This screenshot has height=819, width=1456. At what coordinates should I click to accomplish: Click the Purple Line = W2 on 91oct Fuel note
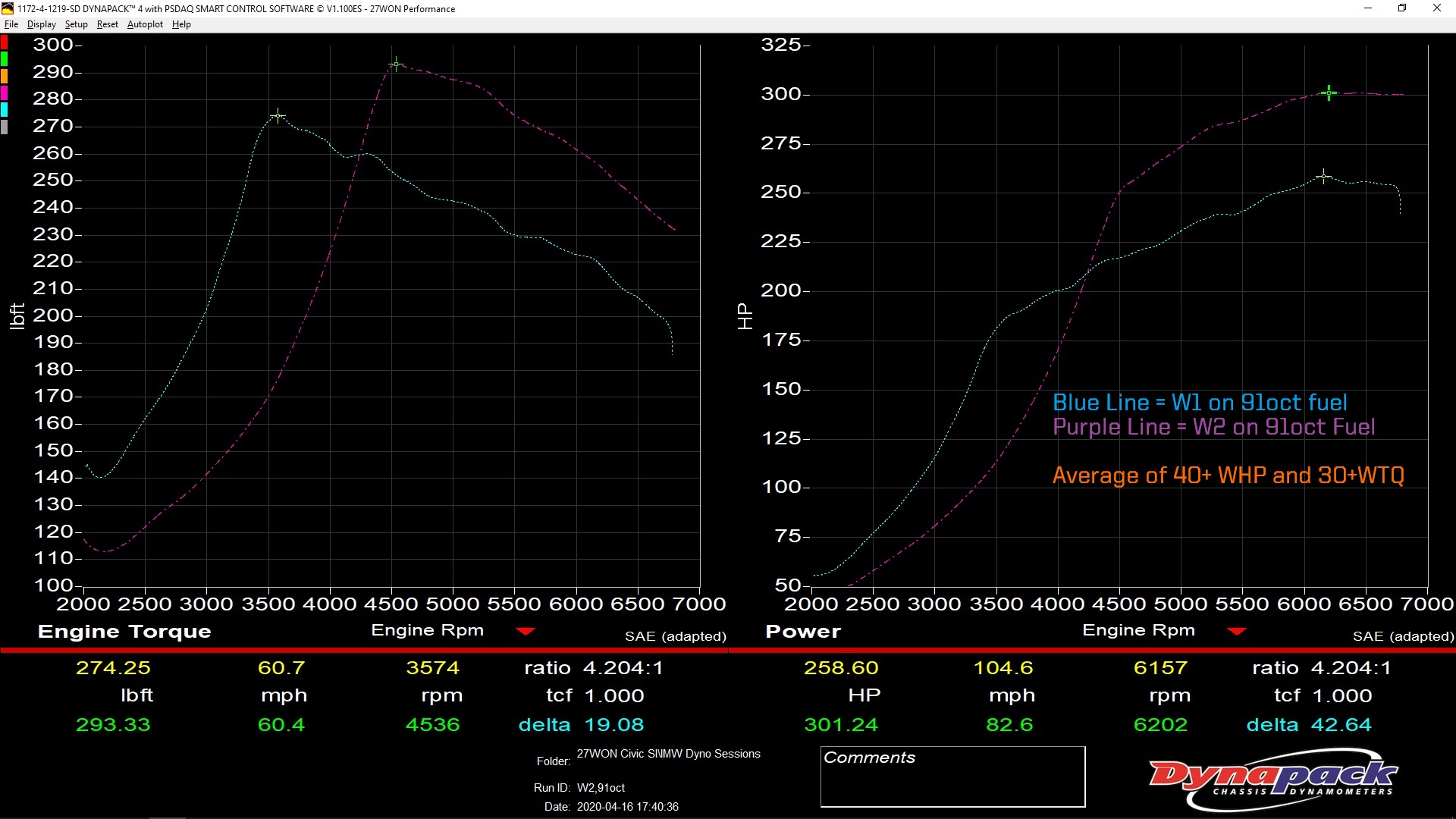(1213, 427)
